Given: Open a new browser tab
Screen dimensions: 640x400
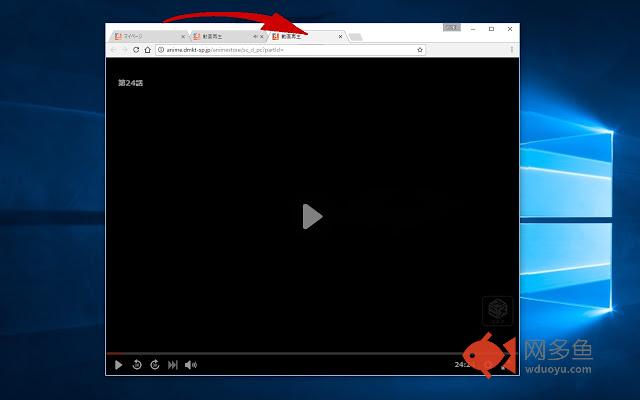Looking at the screenshot, I should pyautogui.click(x=356, y=37).
